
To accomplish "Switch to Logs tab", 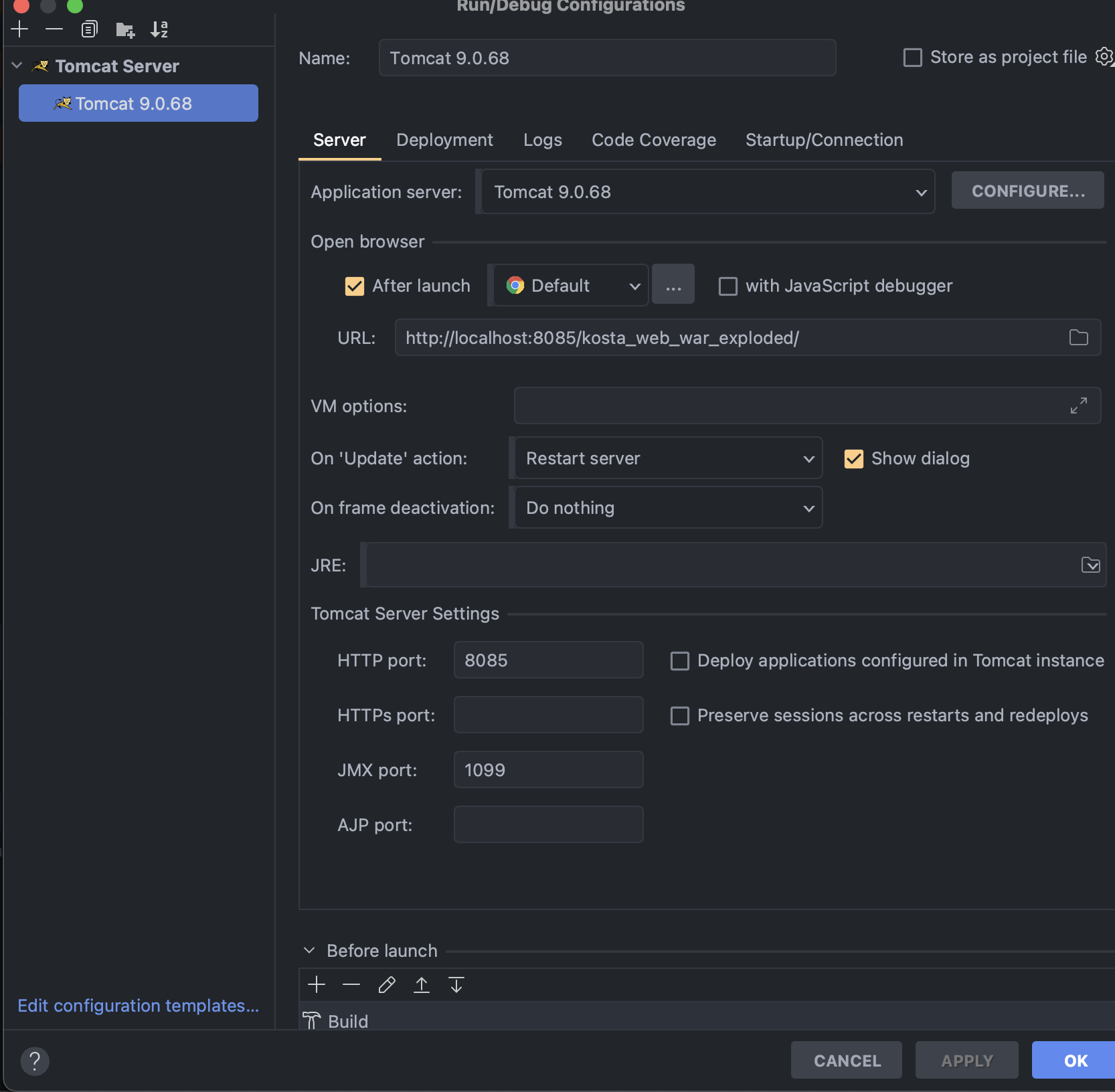I will click(x=543, y=140).
